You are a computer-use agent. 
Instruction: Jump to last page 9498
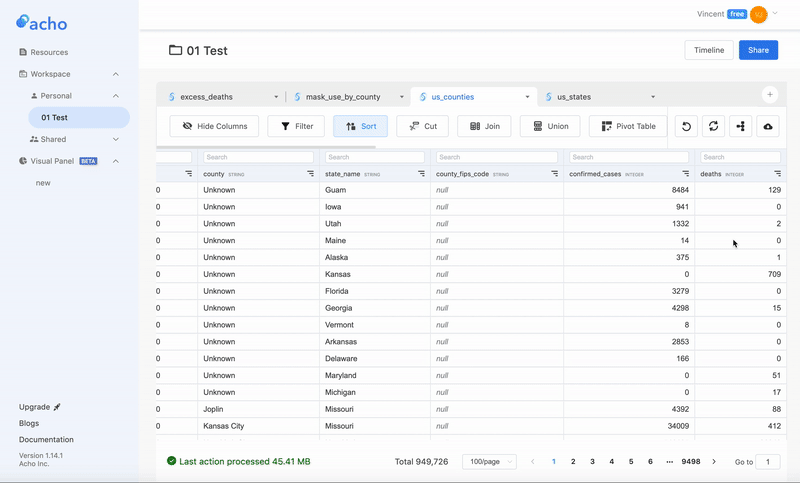(691, 462)
